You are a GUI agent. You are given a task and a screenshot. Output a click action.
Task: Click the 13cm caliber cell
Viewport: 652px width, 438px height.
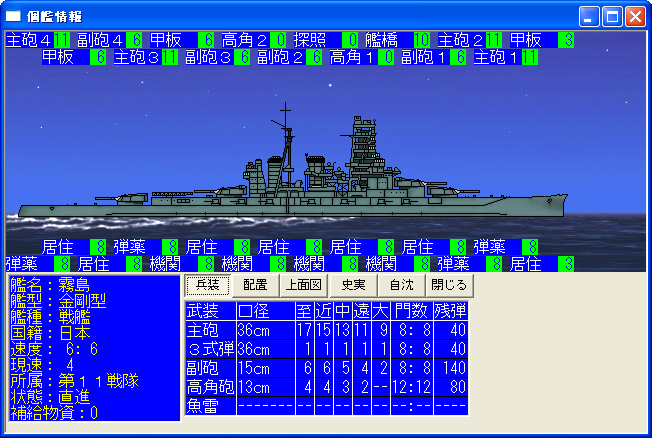tap(266, 387)
